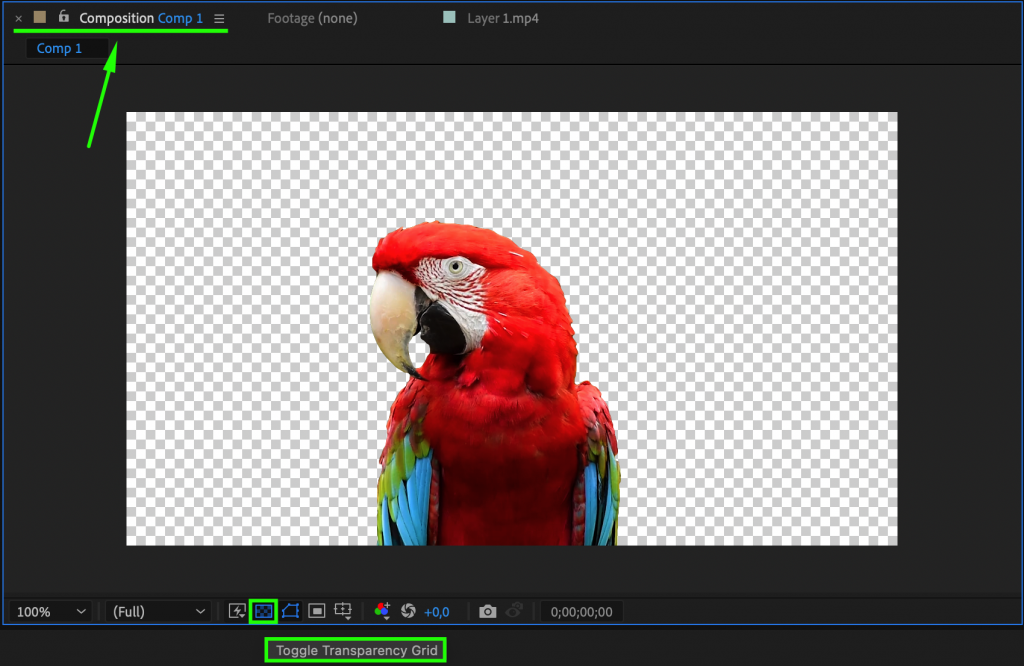The image size is (1024, 666).
Task: Show the last snapshot
Action: click(x=514, y=611)
